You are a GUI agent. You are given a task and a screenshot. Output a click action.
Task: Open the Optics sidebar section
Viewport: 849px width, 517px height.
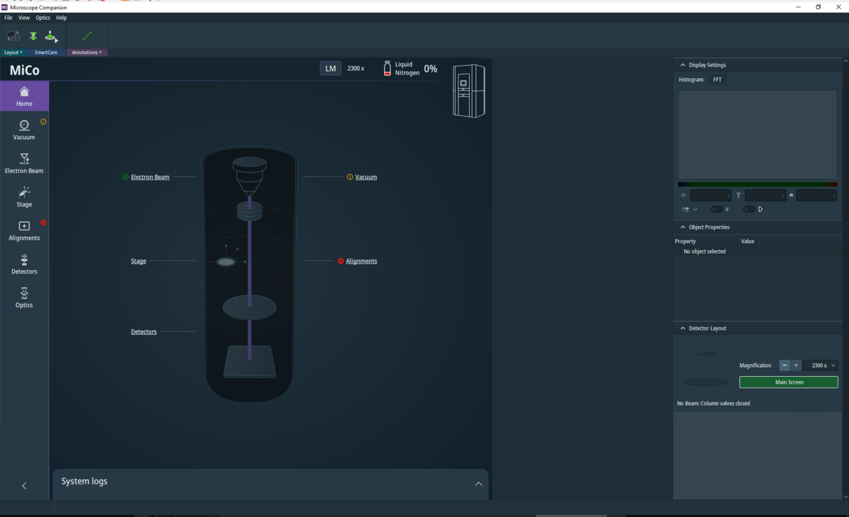[x=24, y=298]
